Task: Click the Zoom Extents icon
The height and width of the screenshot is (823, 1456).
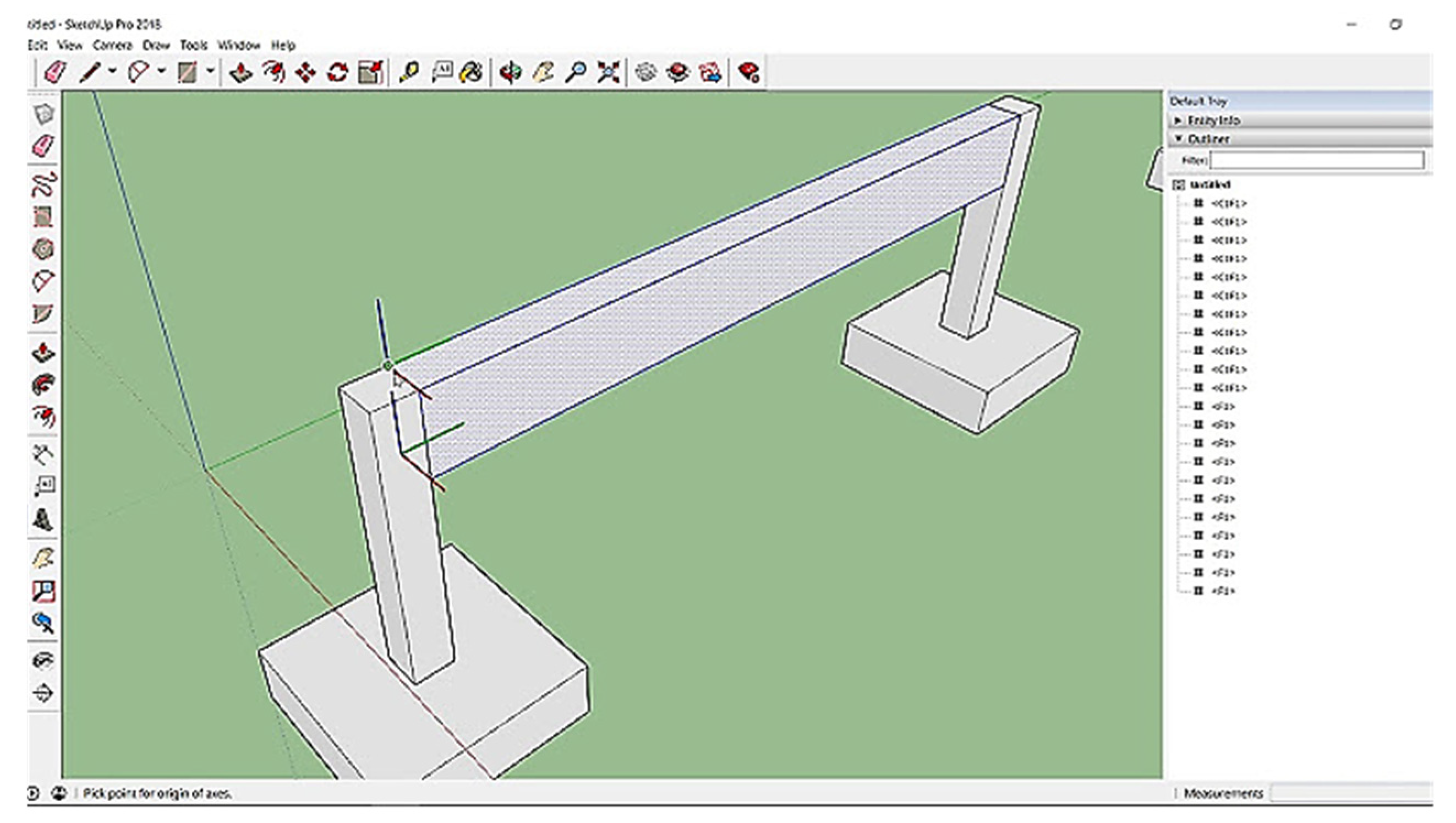Action: coord(608,73)
